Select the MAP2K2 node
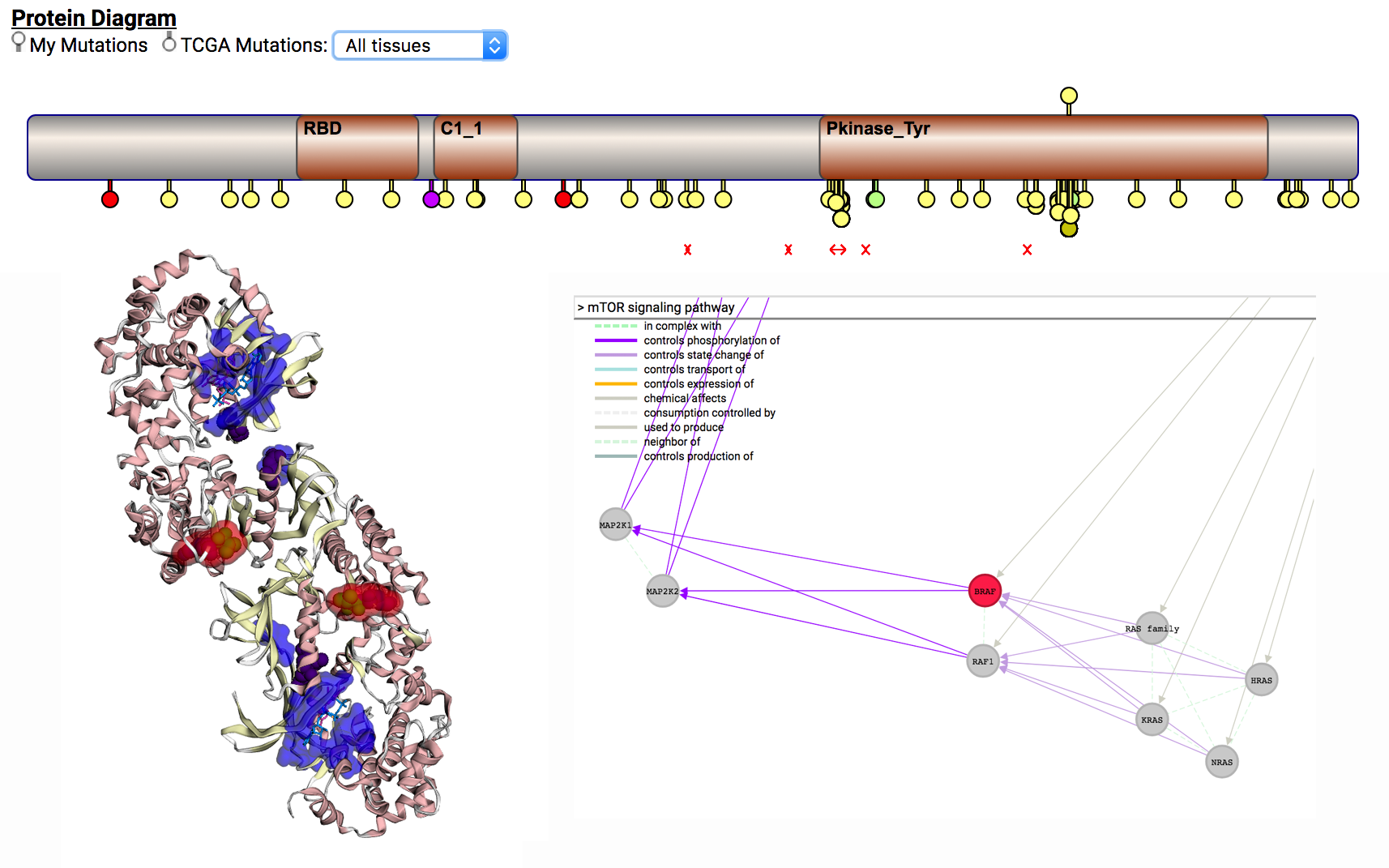 [x=663, y=592]
